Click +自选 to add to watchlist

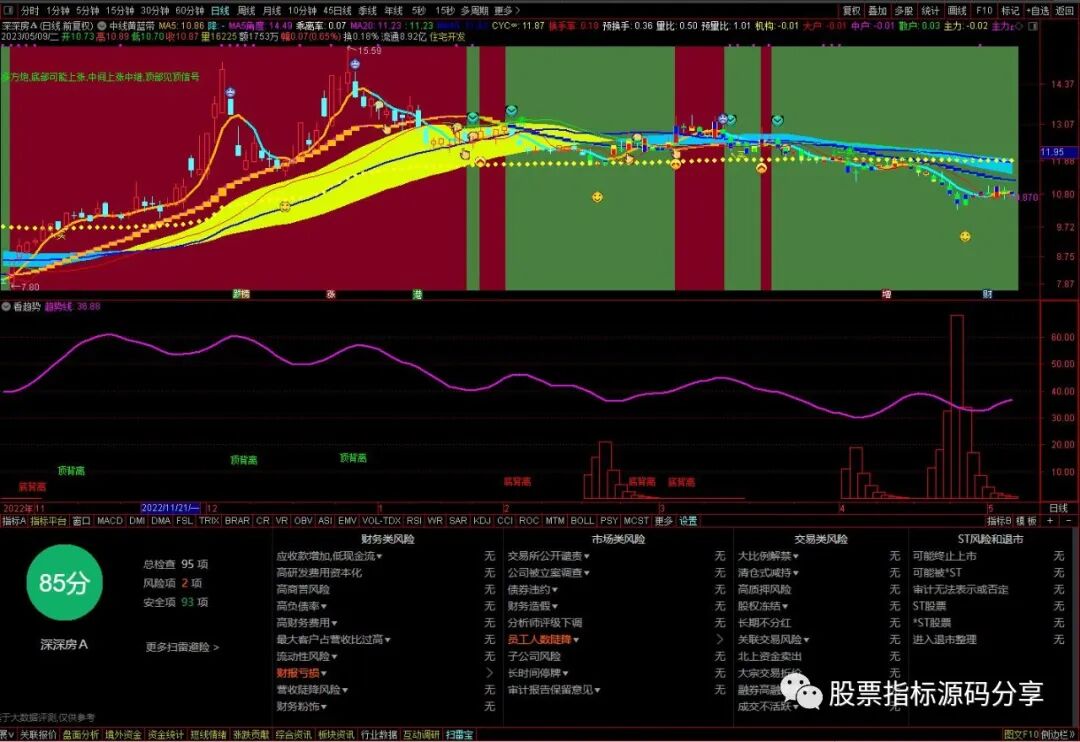click(1037, 11)
